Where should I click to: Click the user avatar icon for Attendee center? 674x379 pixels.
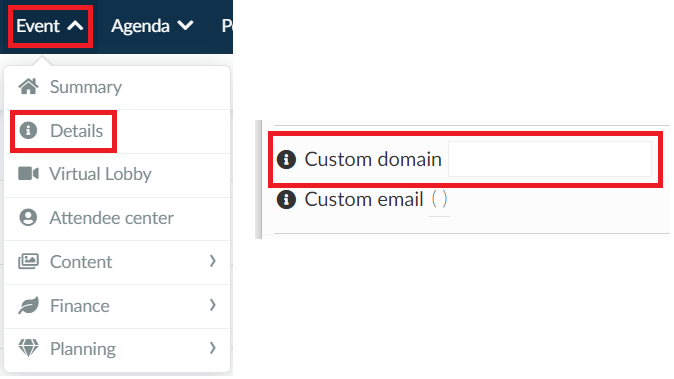[28, 217]
